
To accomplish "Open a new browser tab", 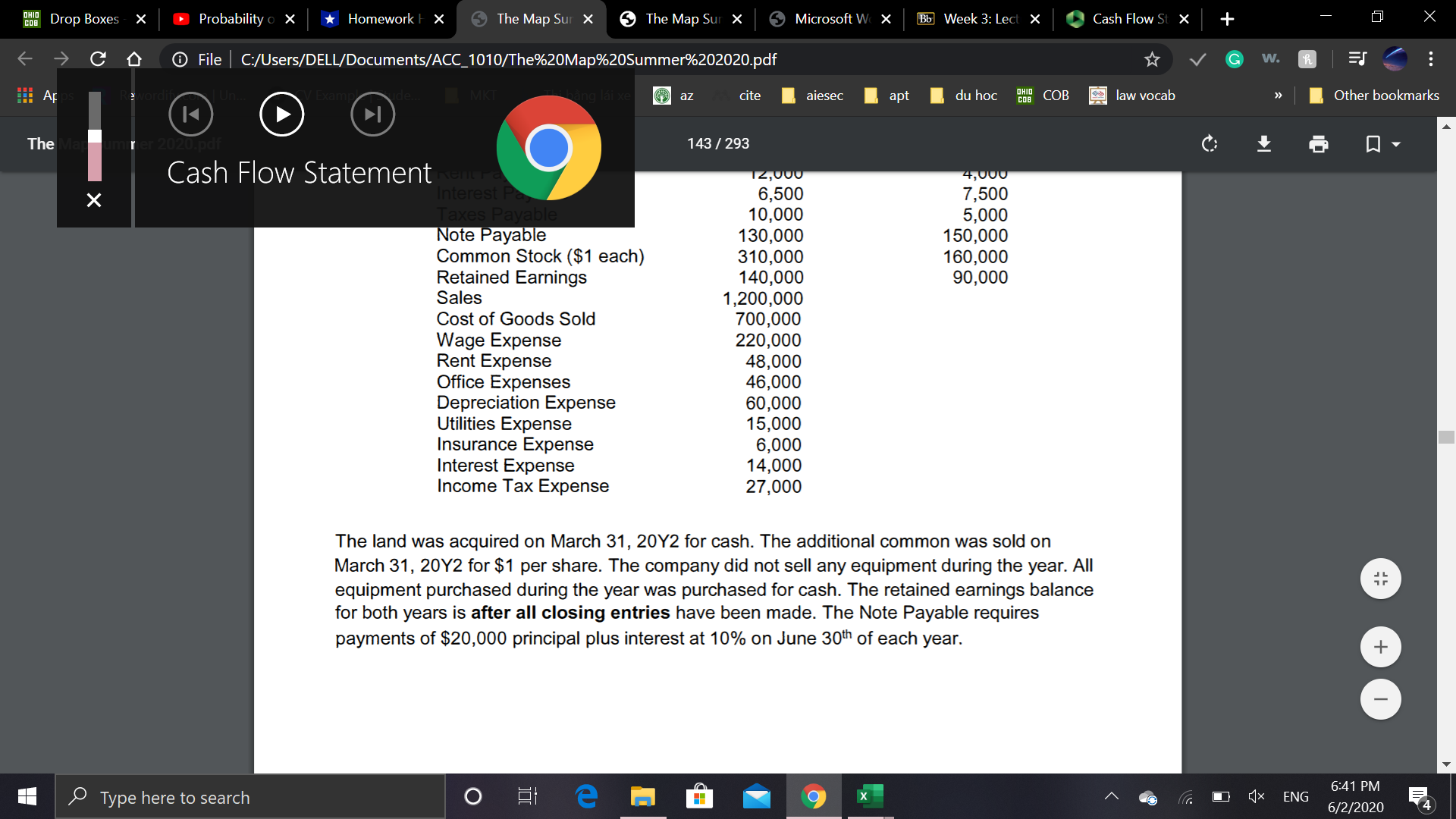I will 1228,19.
